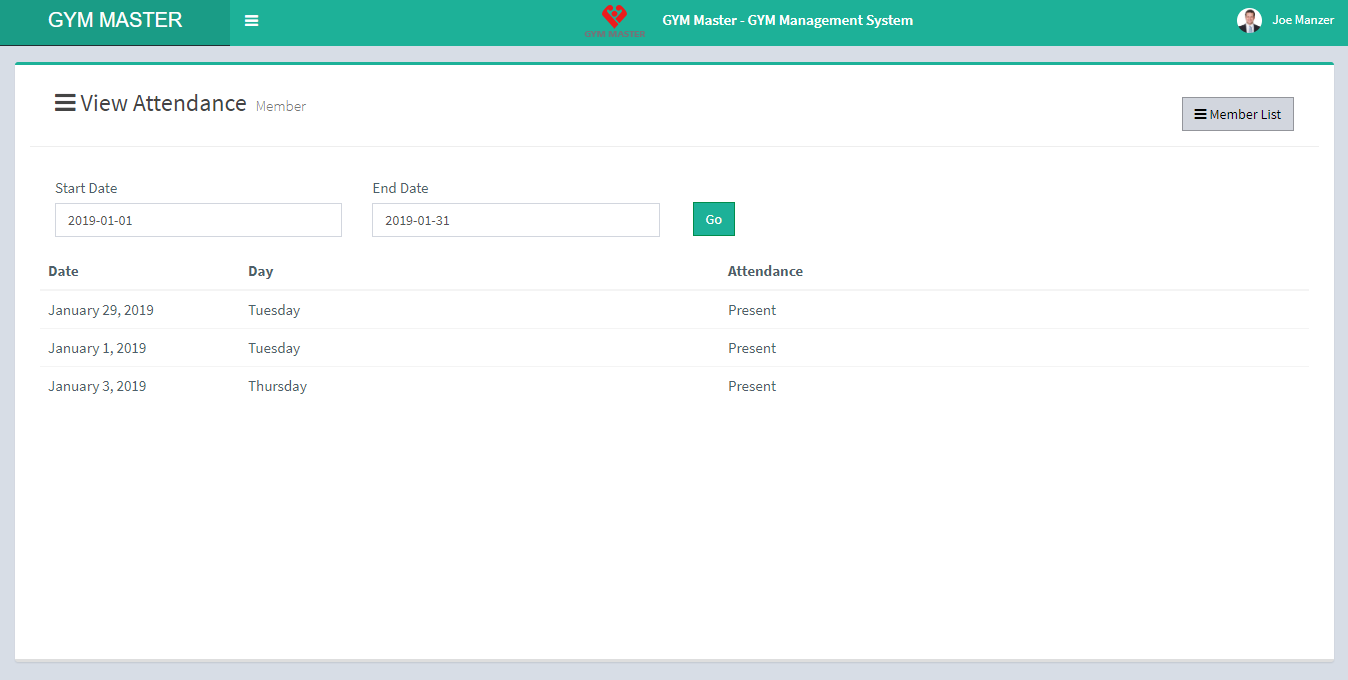Click Present status for January 29
This screenshot has height=680, width=1348.
click(x=752, y=310)
